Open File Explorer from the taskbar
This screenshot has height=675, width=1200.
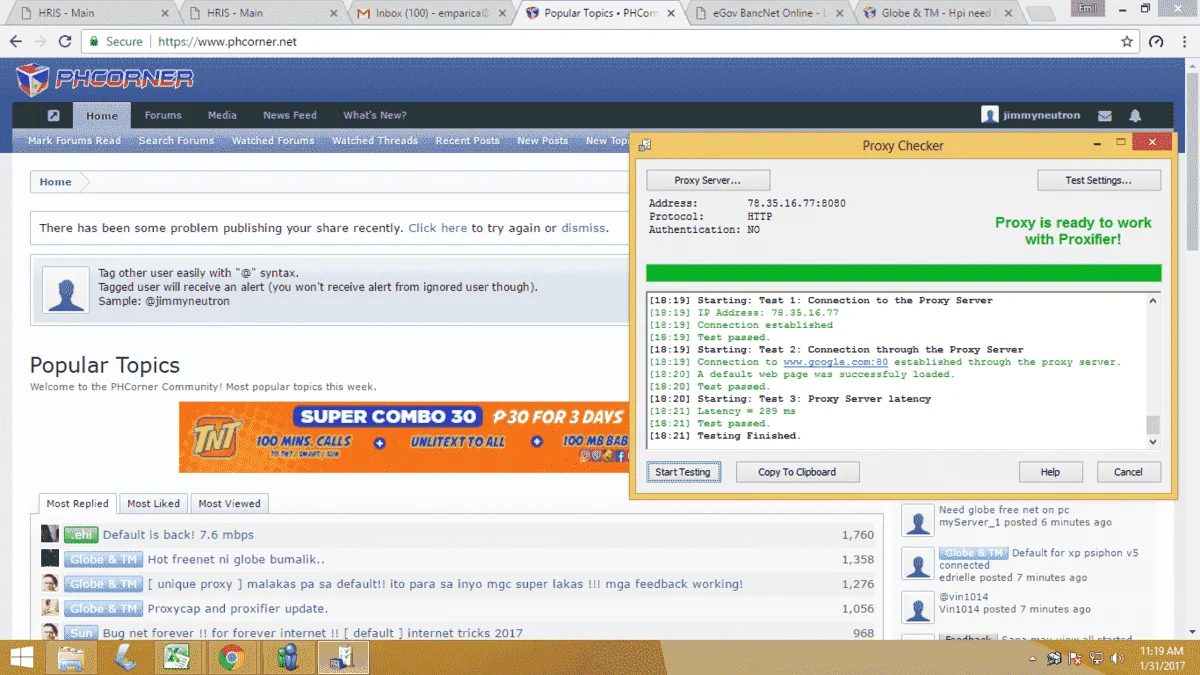[x=71, y=657]
